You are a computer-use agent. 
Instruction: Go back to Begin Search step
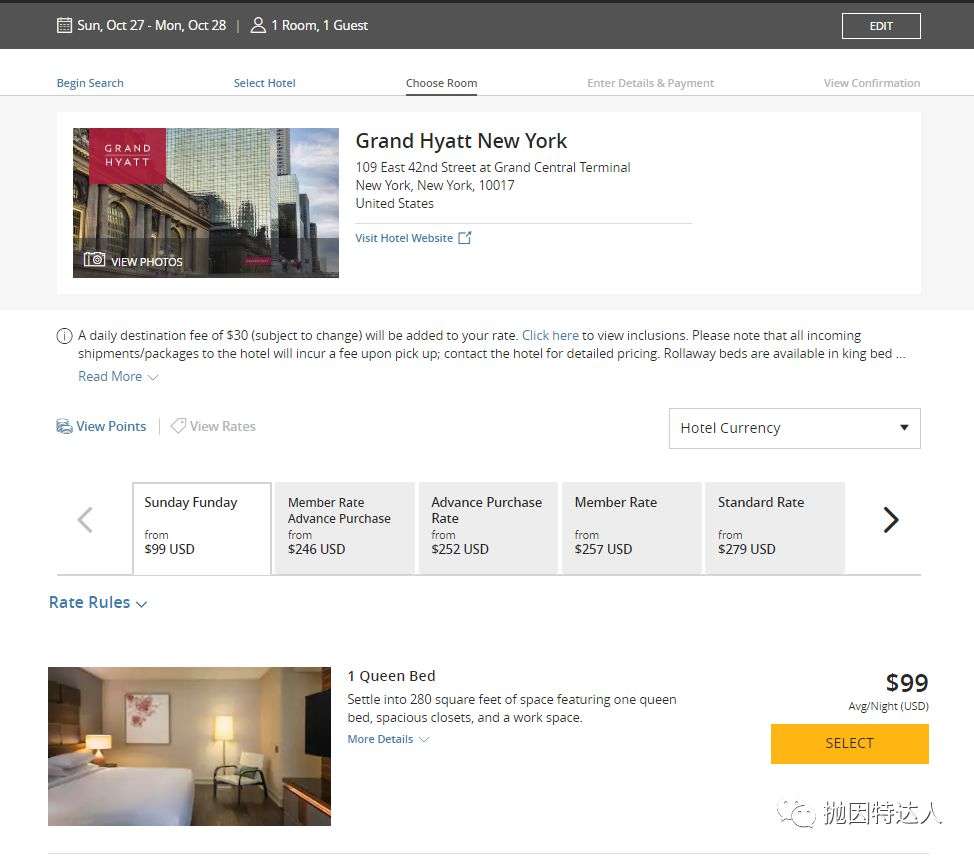point(90,83)
